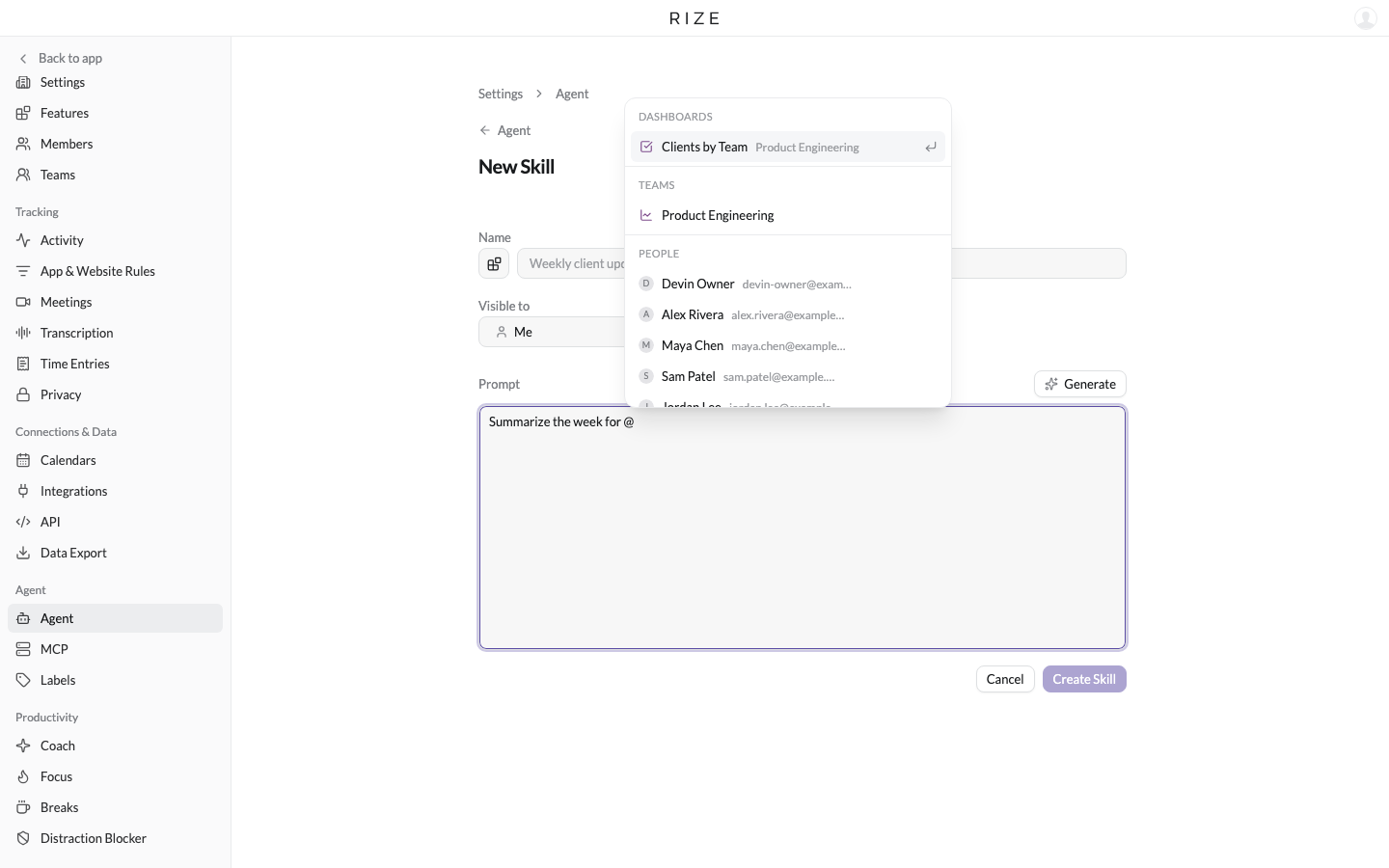Select Product Engineering team mention
1389x868 pixels.
pyautogui.click(x=788, y=215)
